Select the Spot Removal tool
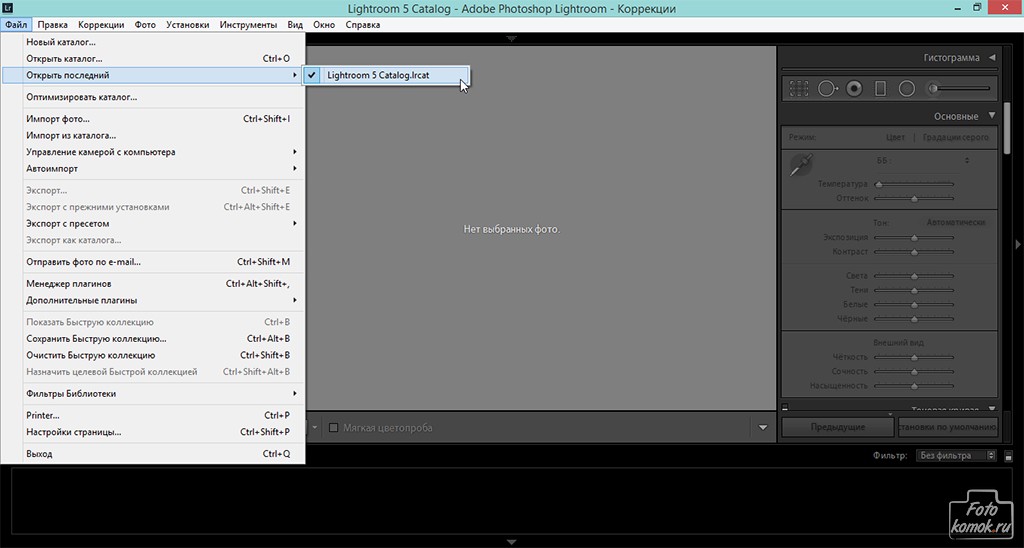This screenshot has width=1024, height=548. 827,88
